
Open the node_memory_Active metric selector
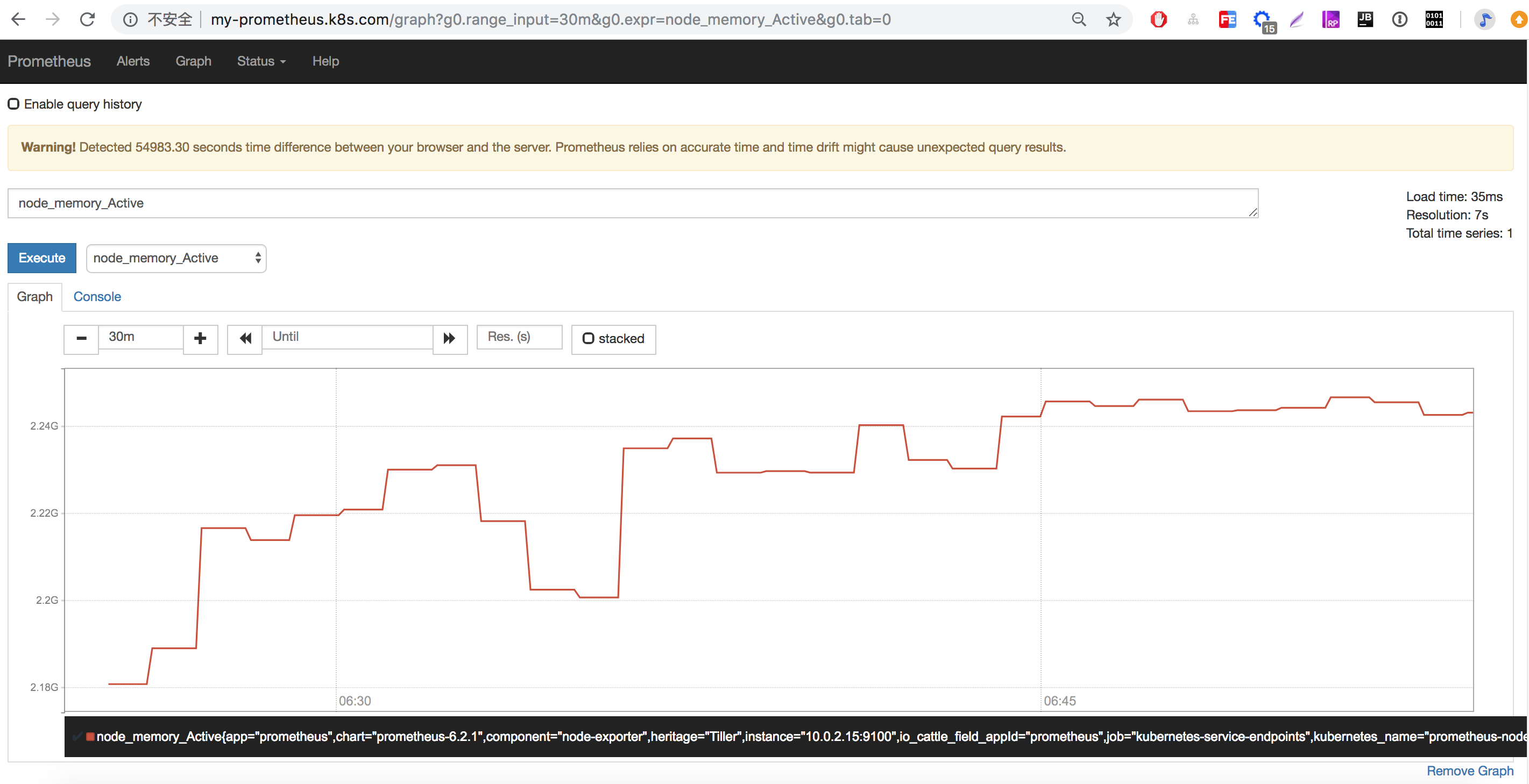tap(176, 258)
